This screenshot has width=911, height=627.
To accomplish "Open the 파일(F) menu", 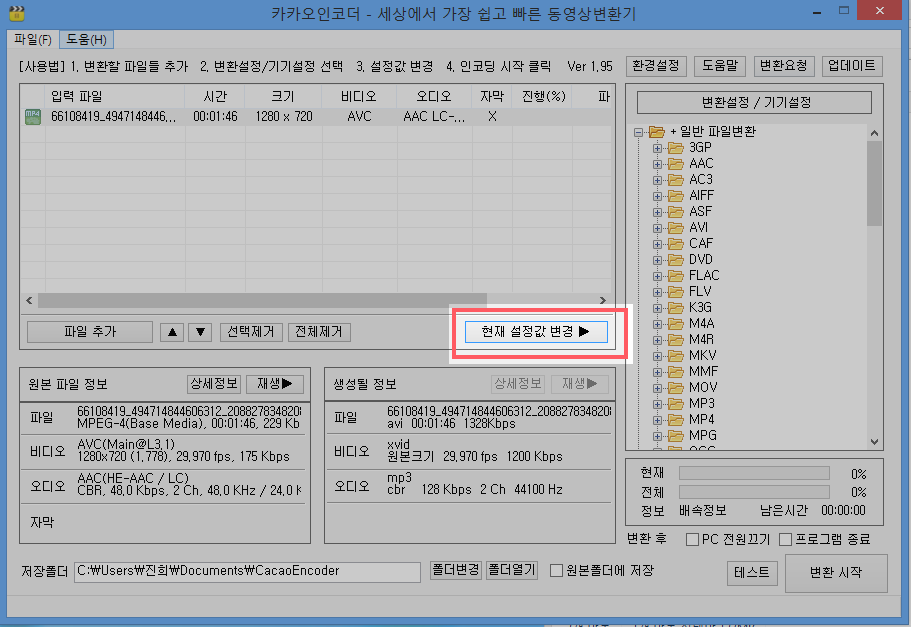I will click(33, 40).
